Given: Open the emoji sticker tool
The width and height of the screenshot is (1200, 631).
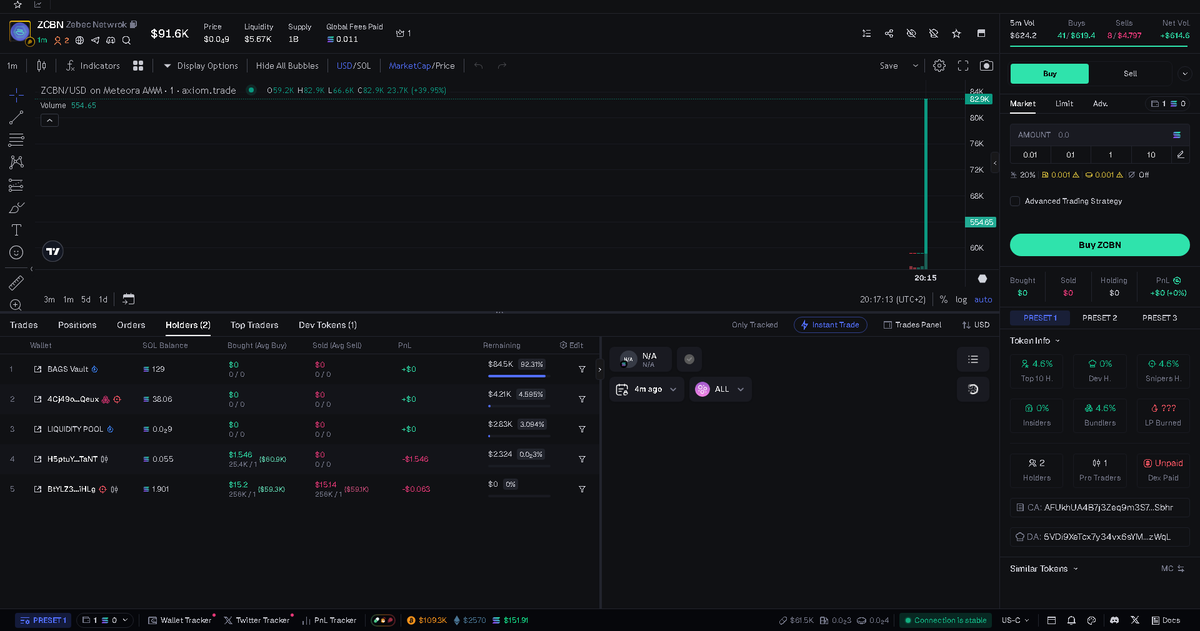Looking at the screenshot, I should [16, 252].
